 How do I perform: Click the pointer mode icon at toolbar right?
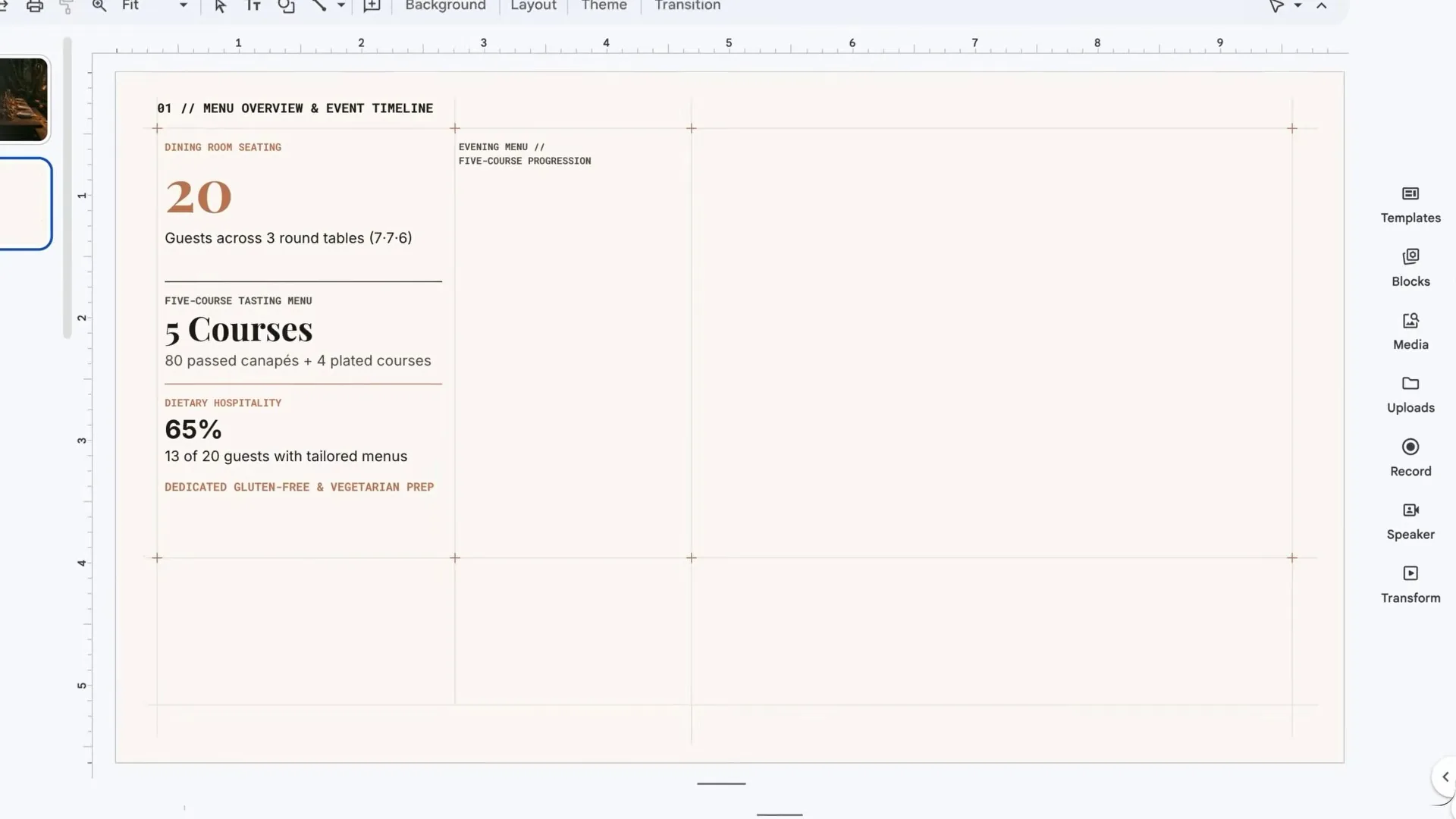coord(1276,6)
